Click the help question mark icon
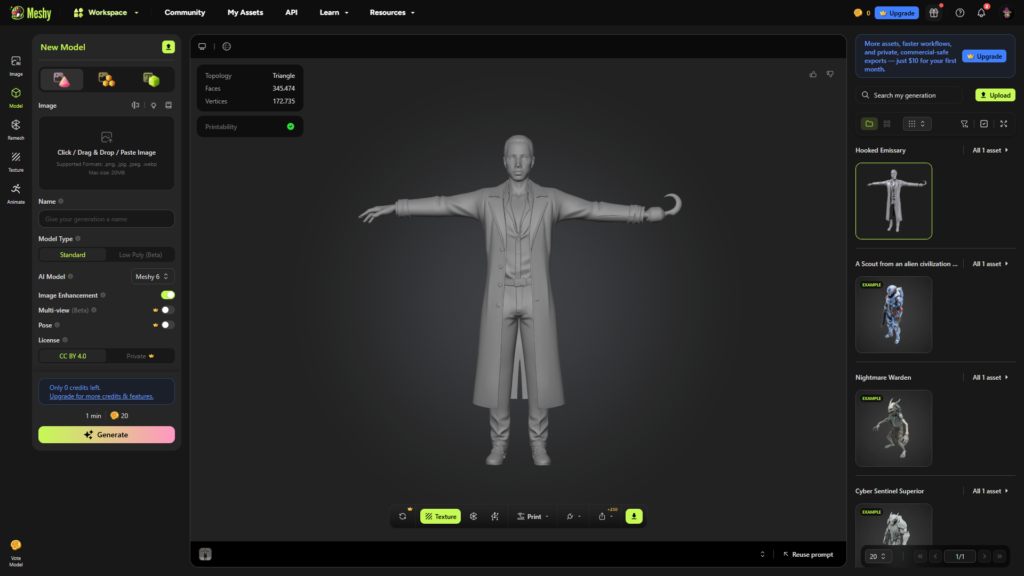Screen dimensions: 1024x576 point(960,13)
